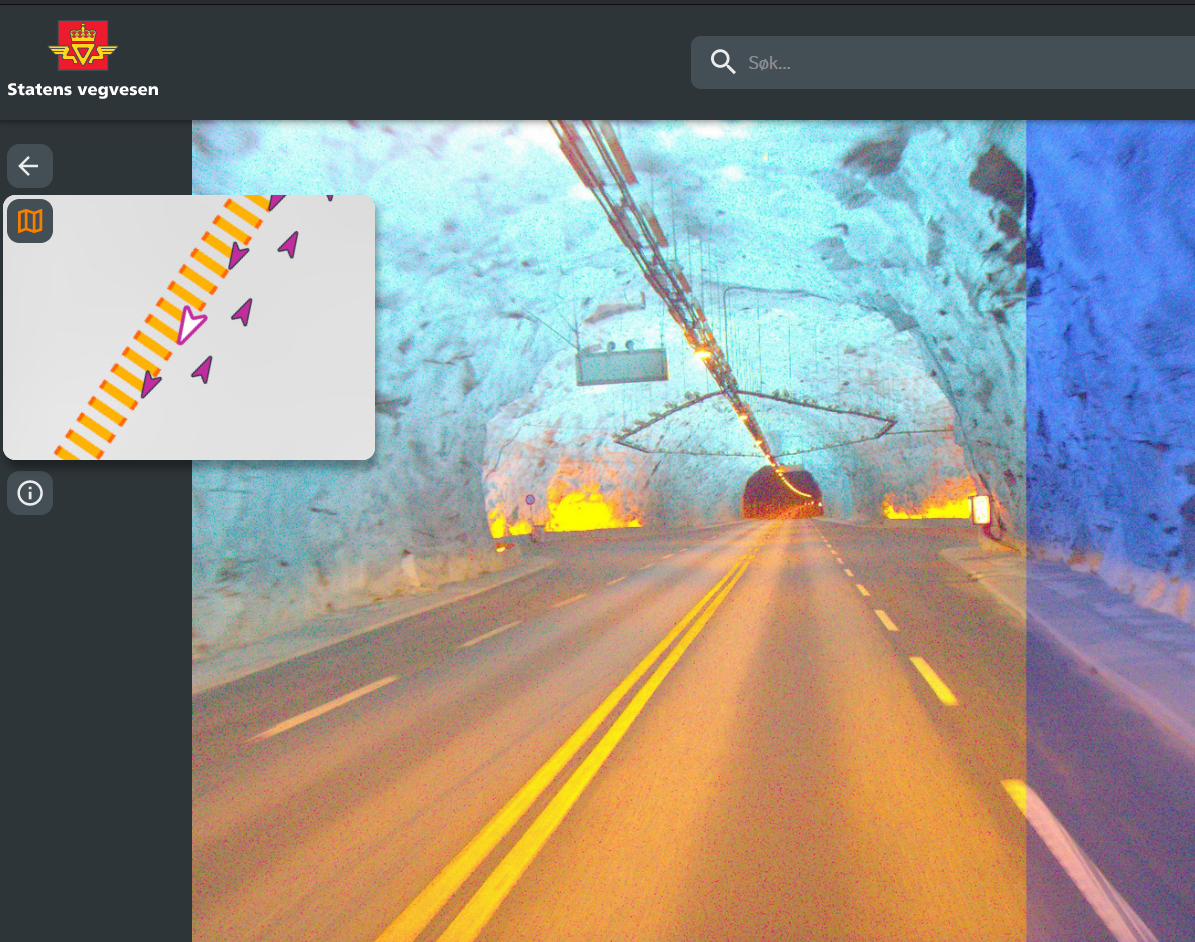The image size is (1195, 942).
Task: Click the Statens vegvesen crest logo
Action: [x=82, y=46]
